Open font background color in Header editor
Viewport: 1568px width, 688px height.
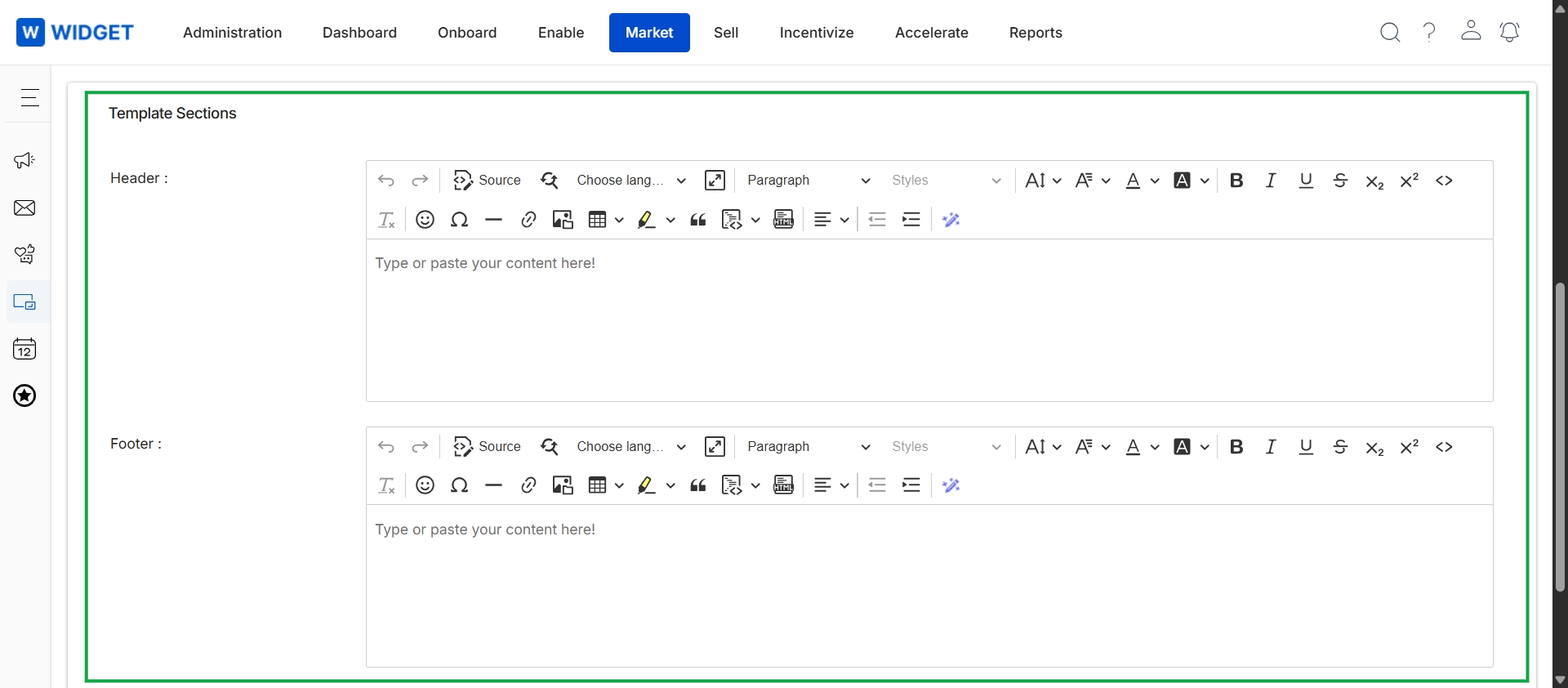[1191, 181]
